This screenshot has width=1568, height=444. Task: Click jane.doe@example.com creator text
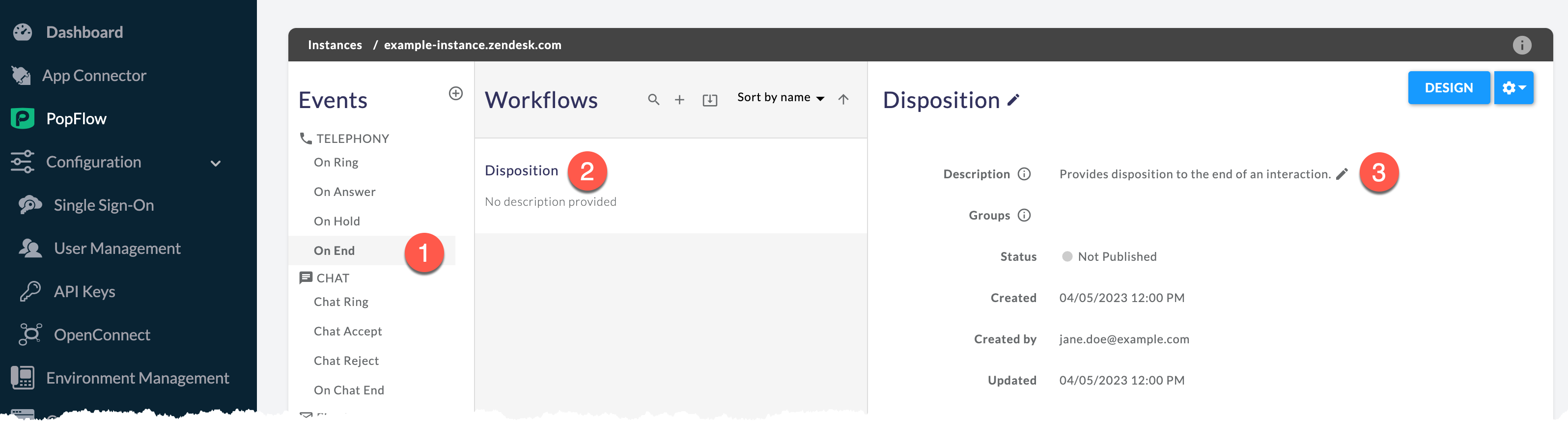click(1123, 339)
